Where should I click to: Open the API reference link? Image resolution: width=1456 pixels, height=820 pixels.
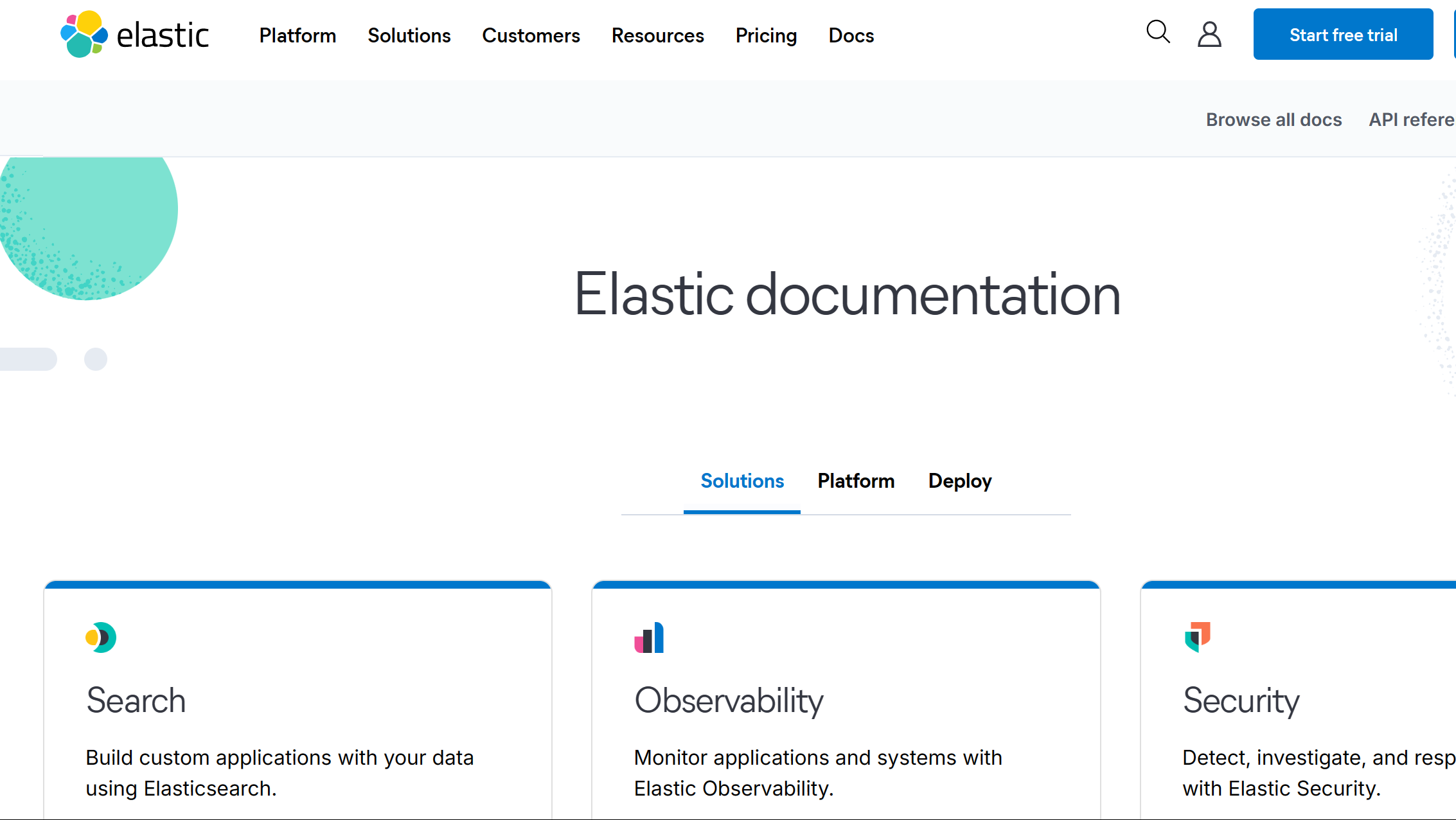pos(1412,120)
